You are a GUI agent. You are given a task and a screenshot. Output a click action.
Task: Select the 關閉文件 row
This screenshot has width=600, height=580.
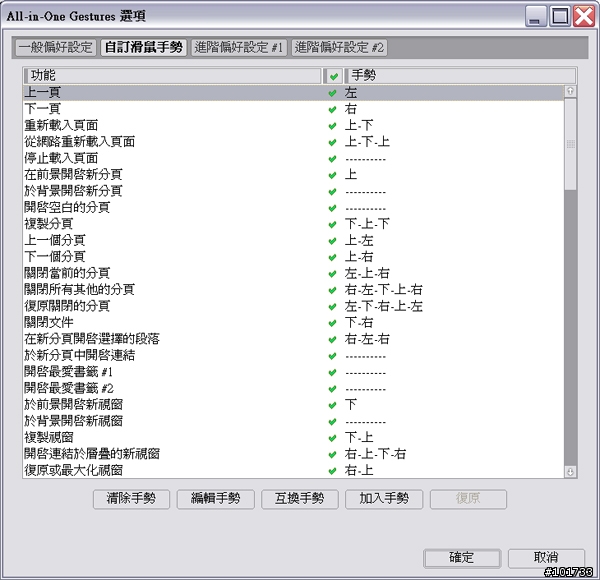(x=293, y=323)
